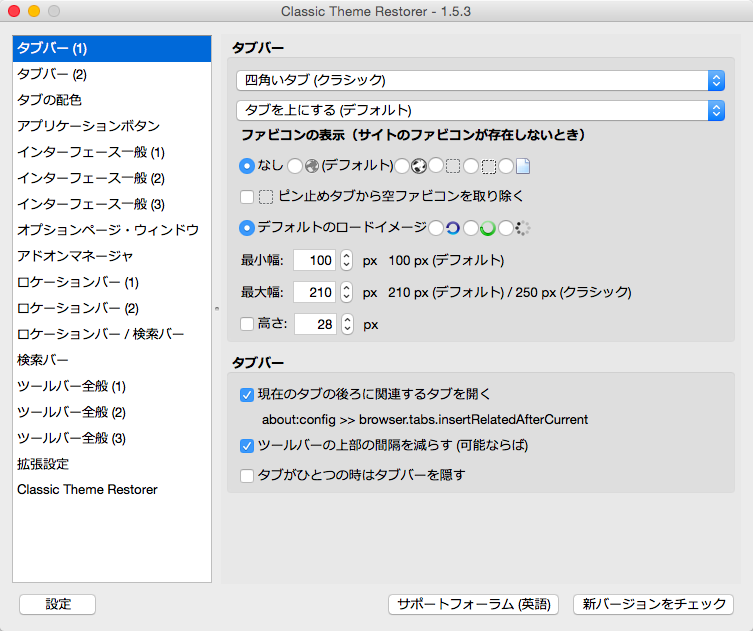Click the 最小幅 stepper arrows
This screenshot has width=753, height=631.
coord(346,260)
